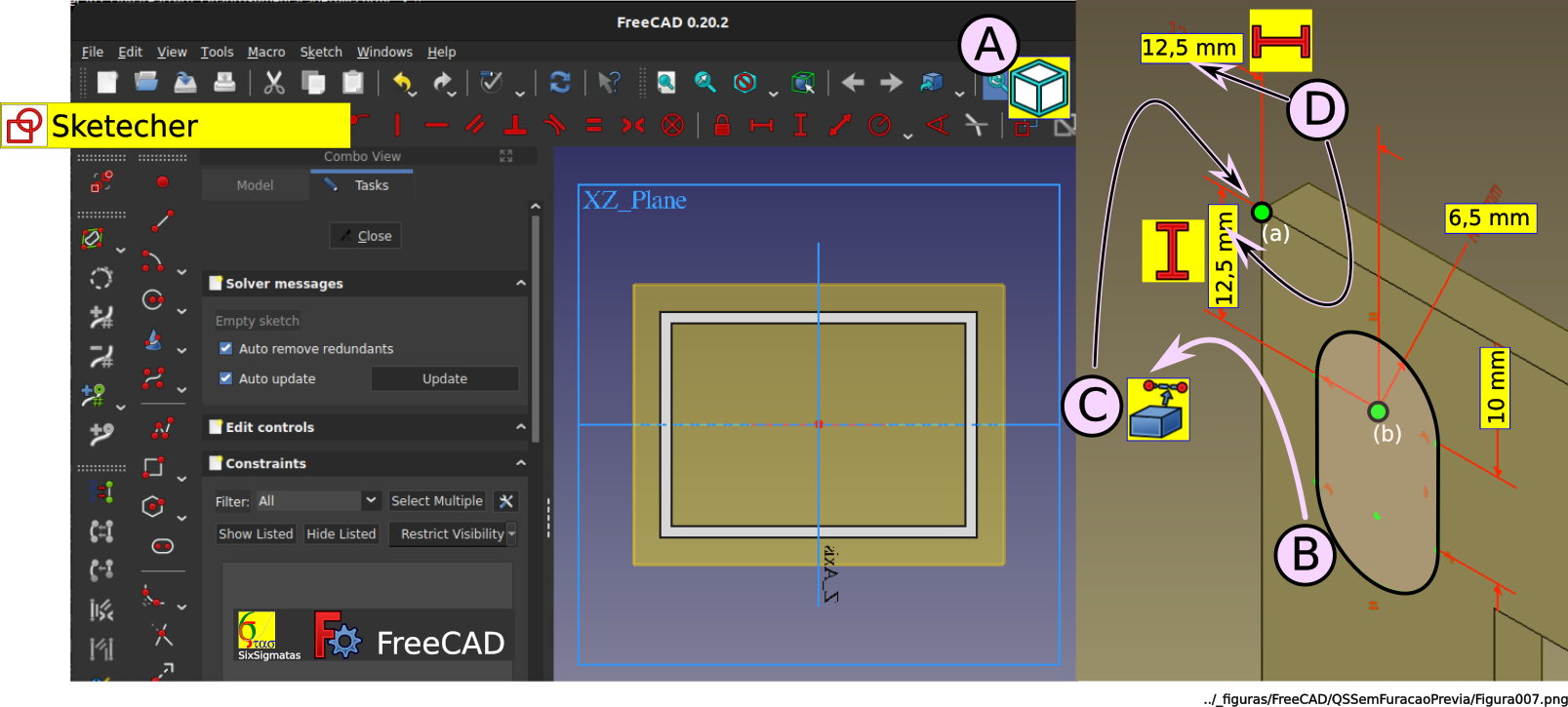Click the Open file folder icon
This screenshot has height=707, width=1568.
coord(146,83)
